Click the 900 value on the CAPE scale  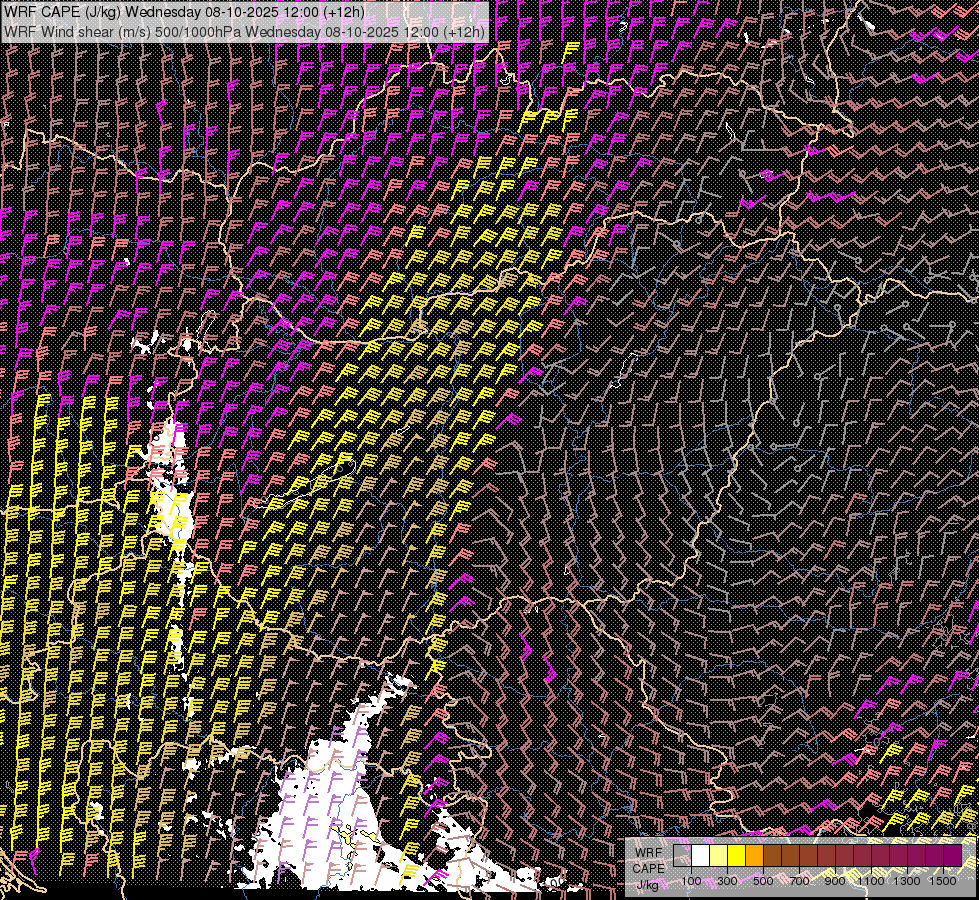835,881
